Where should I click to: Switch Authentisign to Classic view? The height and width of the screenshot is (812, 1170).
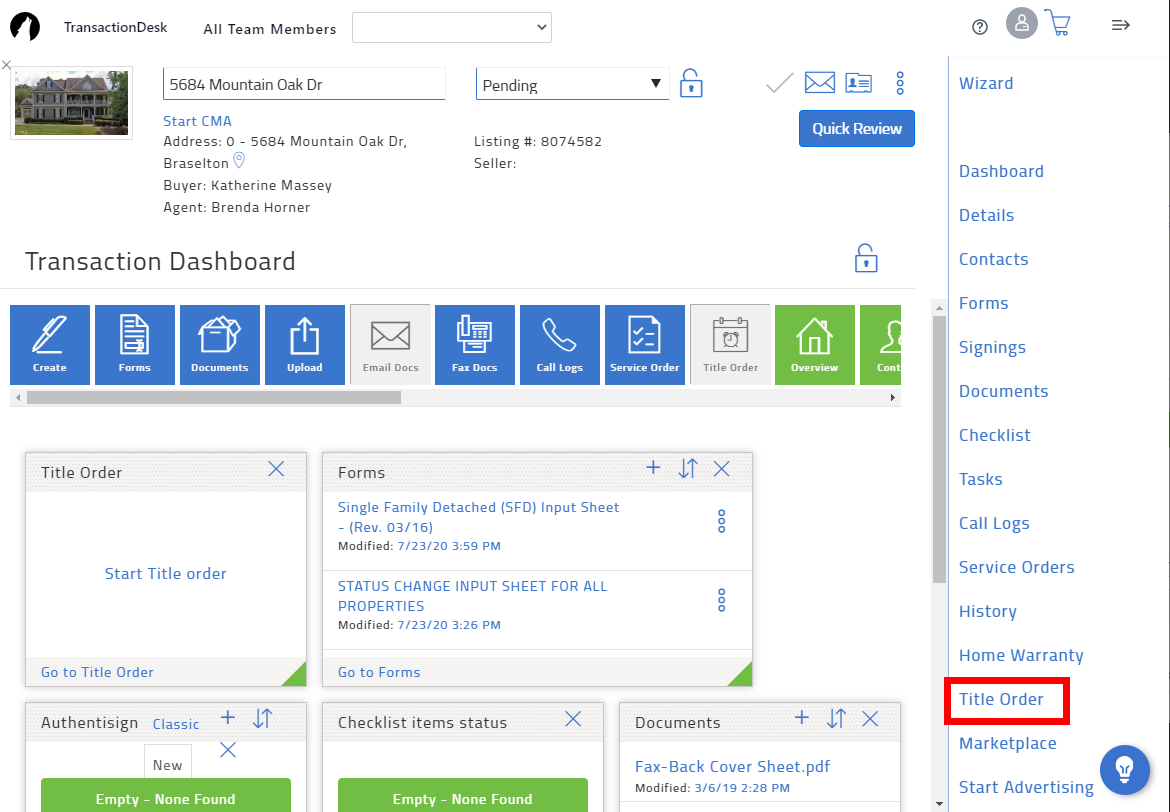(176, 724)
